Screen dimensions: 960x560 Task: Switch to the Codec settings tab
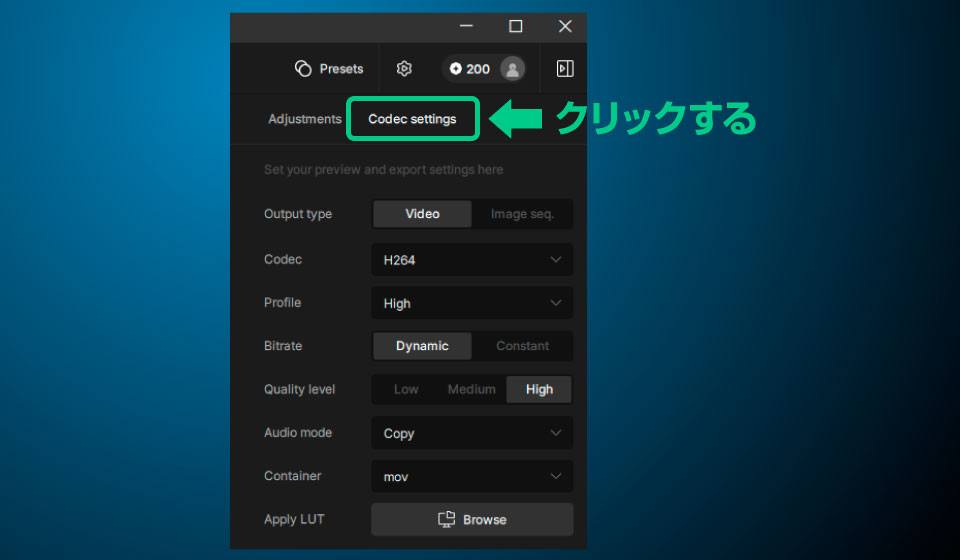click(x=412, y=119)
